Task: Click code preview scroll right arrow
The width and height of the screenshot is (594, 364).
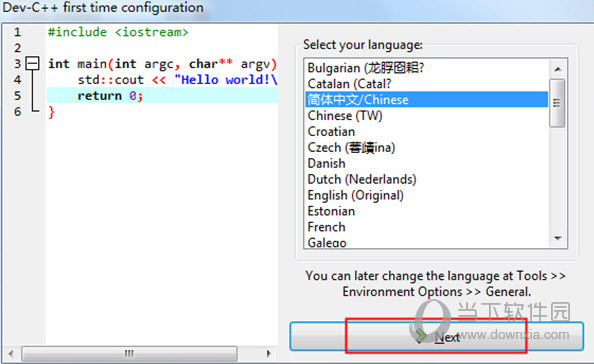Action: (269, 354)
